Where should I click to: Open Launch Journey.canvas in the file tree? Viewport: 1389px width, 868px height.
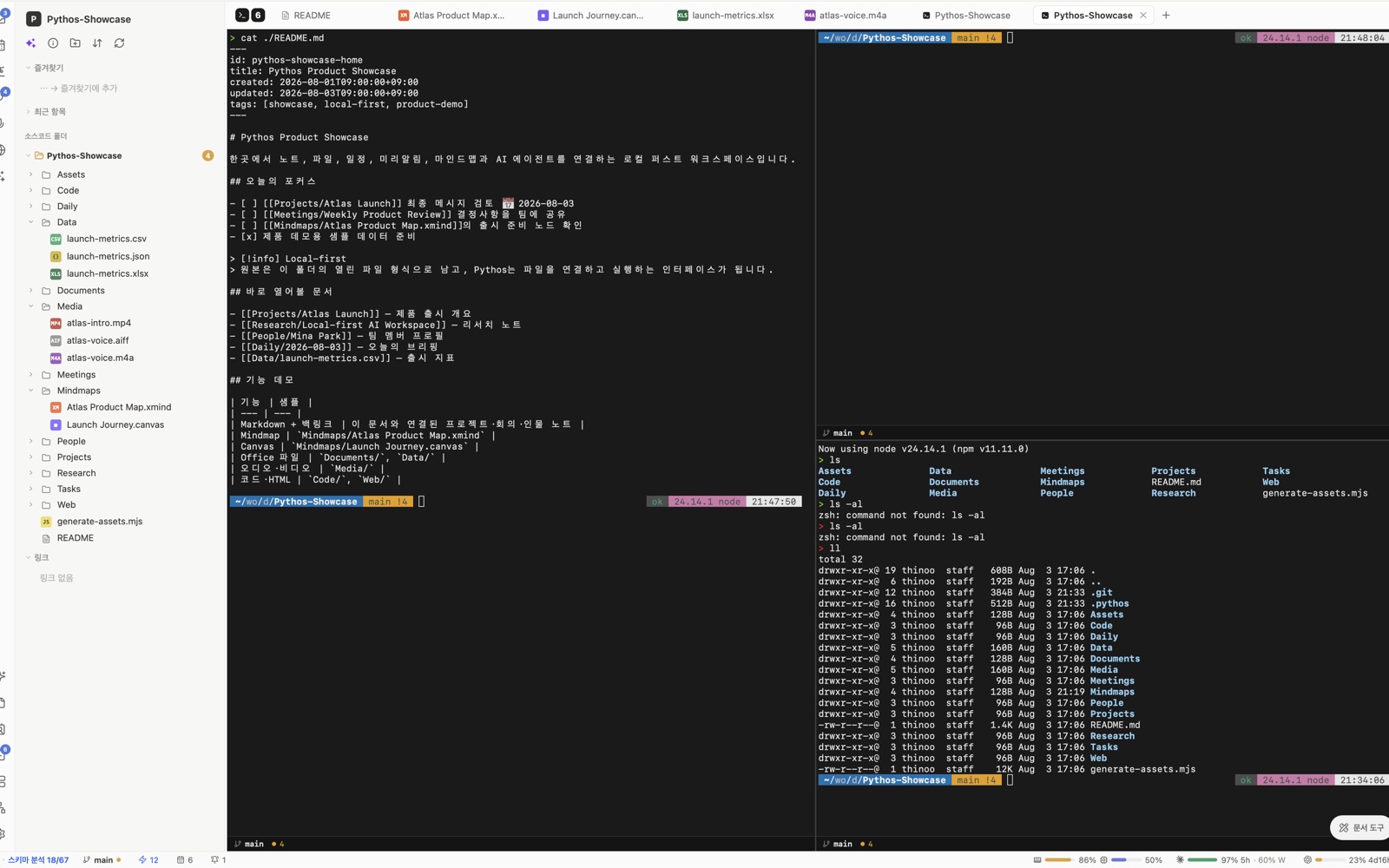tap(115, 424)
